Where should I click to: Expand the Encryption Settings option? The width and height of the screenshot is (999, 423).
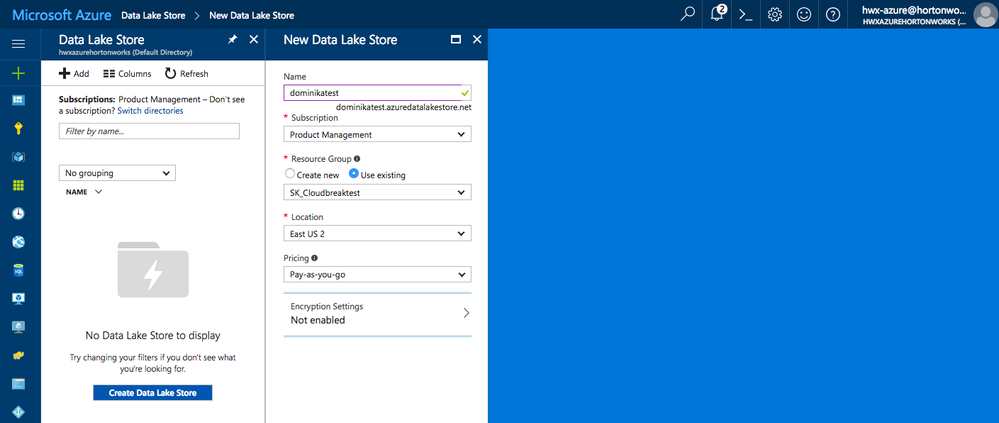(x=377, y=313)
